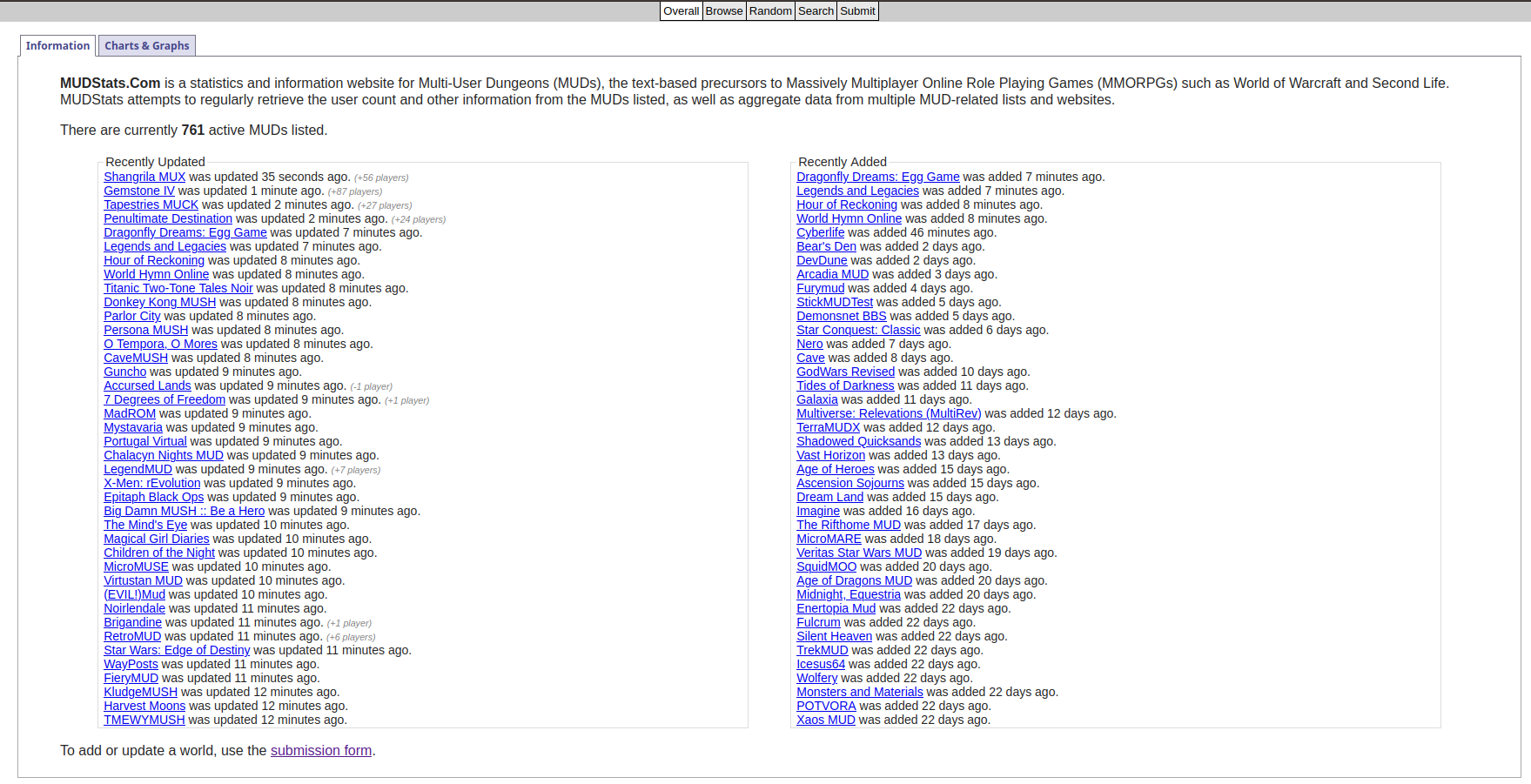The image size is (1531, 784).
Task: Open (EVIL!)Mud link
Action: pos(134,594)
